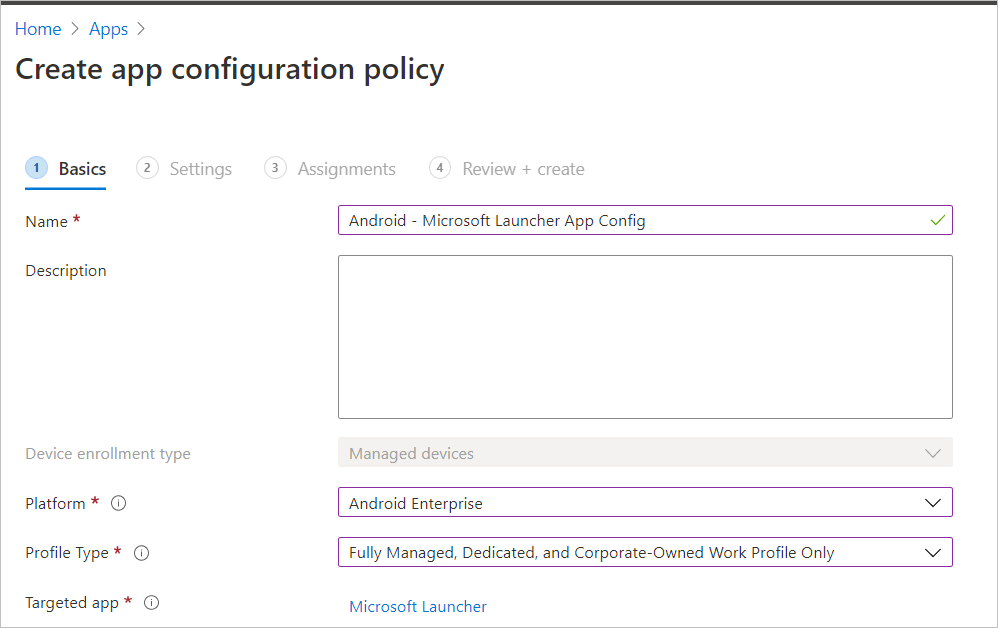The height and width of the screenshot is (628, 998).
Task: Click step 3 circle icon for Assignments
Action: point(275,168)
